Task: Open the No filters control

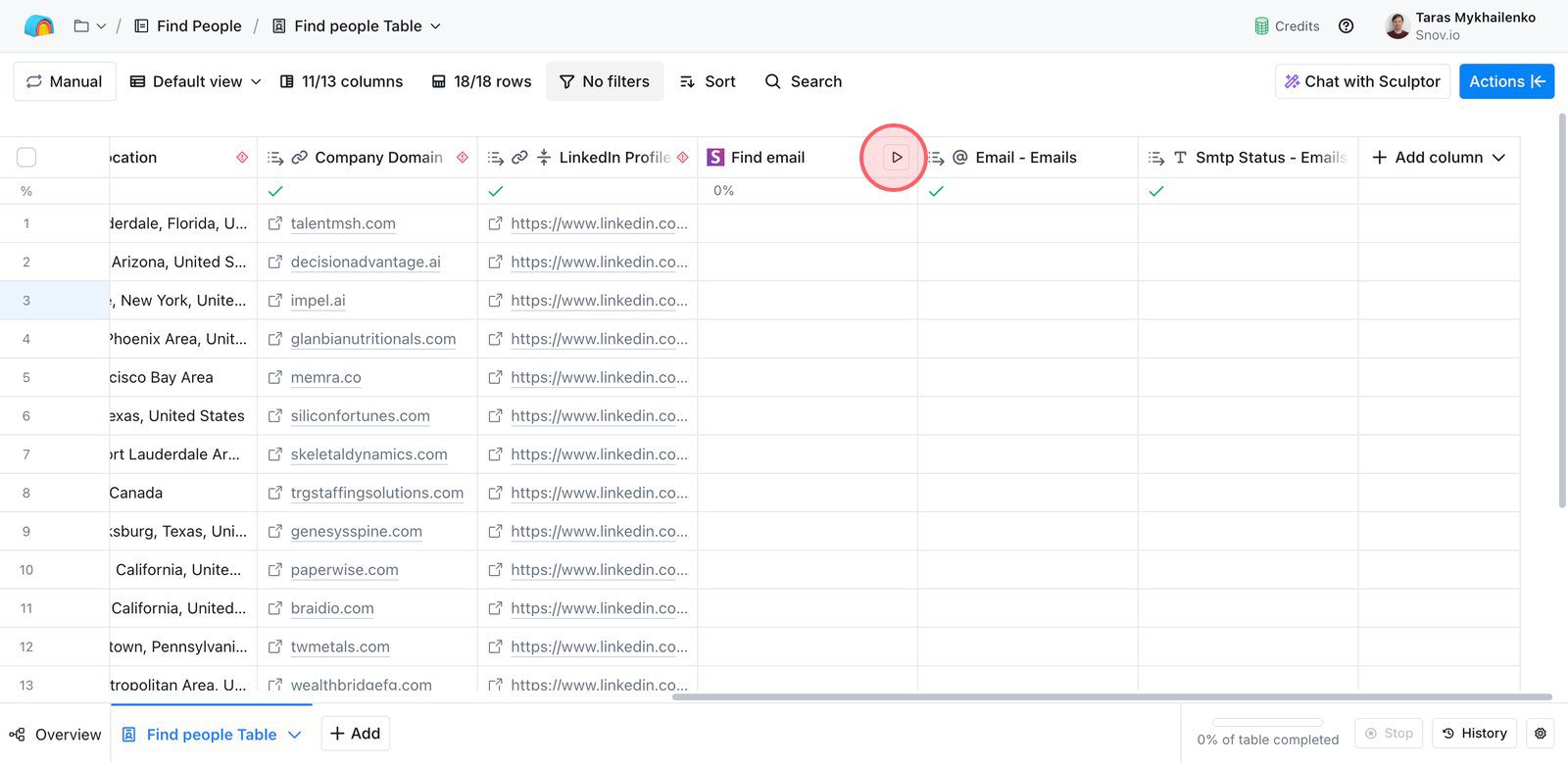Action: (605, 81)
